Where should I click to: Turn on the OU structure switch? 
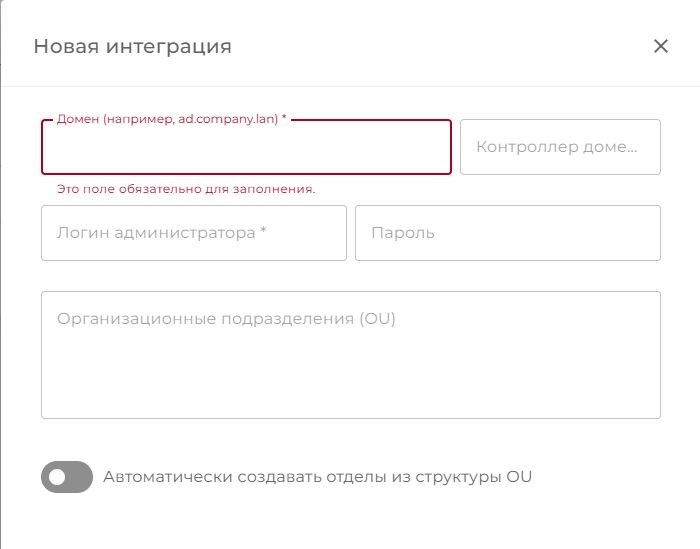[67, 477]
